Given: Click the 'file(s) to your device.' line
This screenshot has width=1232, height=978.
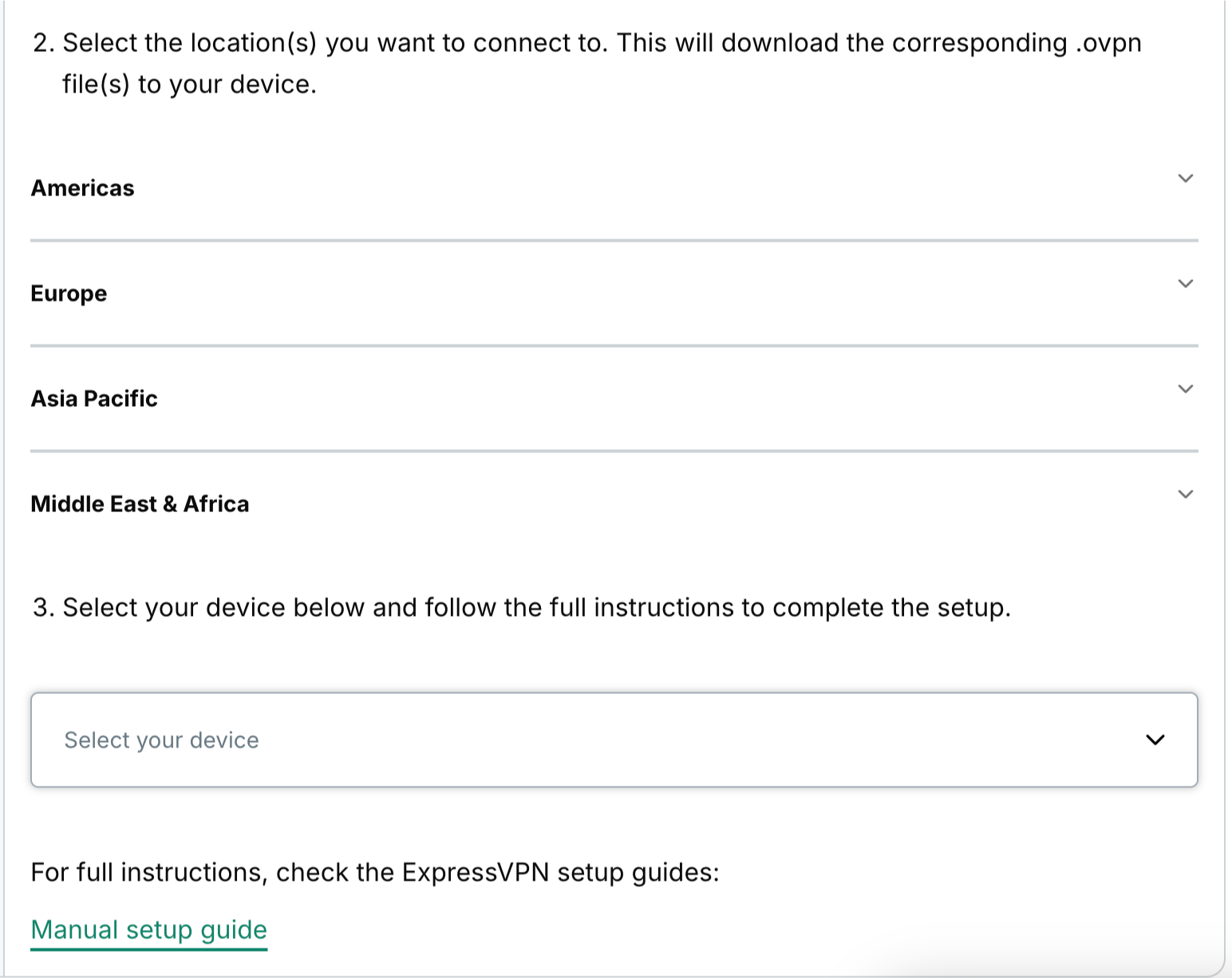Looking at the screenshot, I should coord(189,85).
